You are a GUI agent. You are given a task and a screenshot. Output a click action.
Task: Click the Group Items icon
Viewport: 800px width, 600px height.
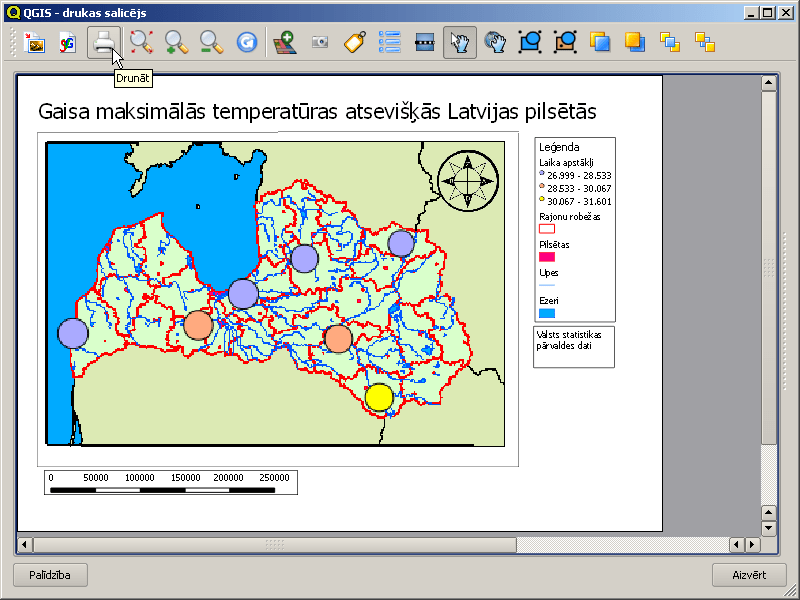[x=530, y=42]
